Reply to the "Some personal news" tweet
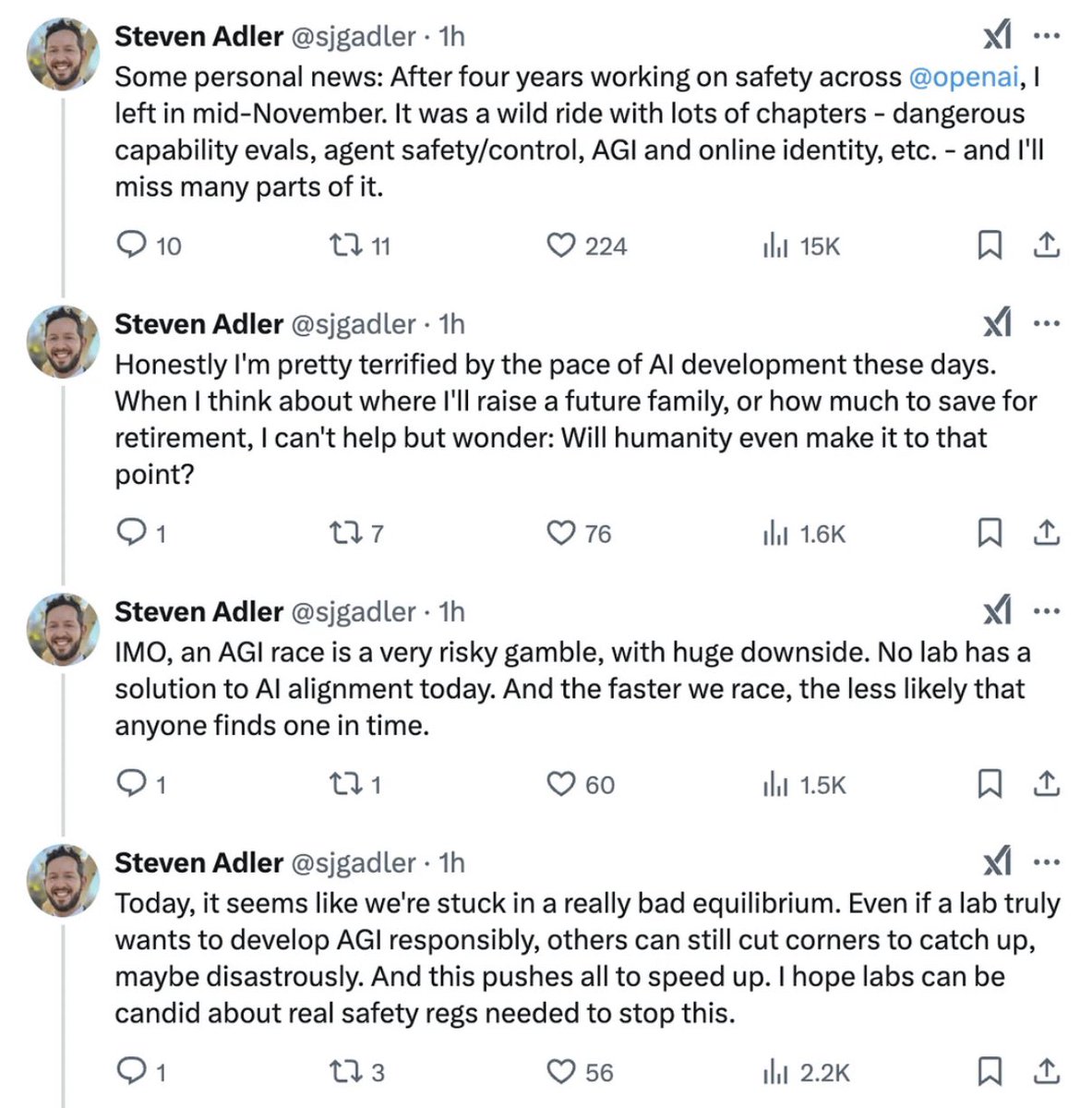This screenshot has height=1108, width=1092. pos(131,245)
